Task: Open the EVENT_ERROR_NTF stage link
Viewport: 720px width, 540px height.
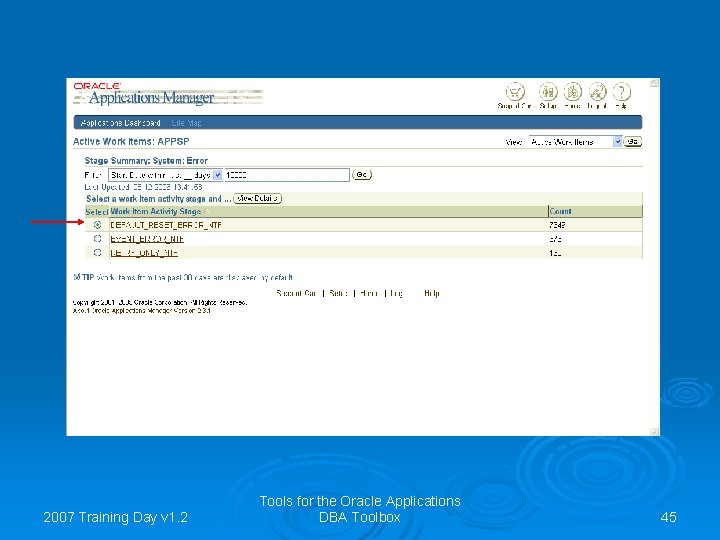Action: 147,239
